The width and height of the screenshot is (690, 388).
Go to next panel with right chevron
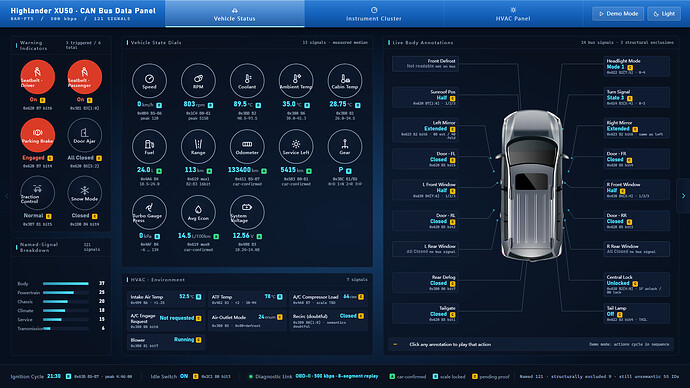pyautogui.click(x=683, y=196)
